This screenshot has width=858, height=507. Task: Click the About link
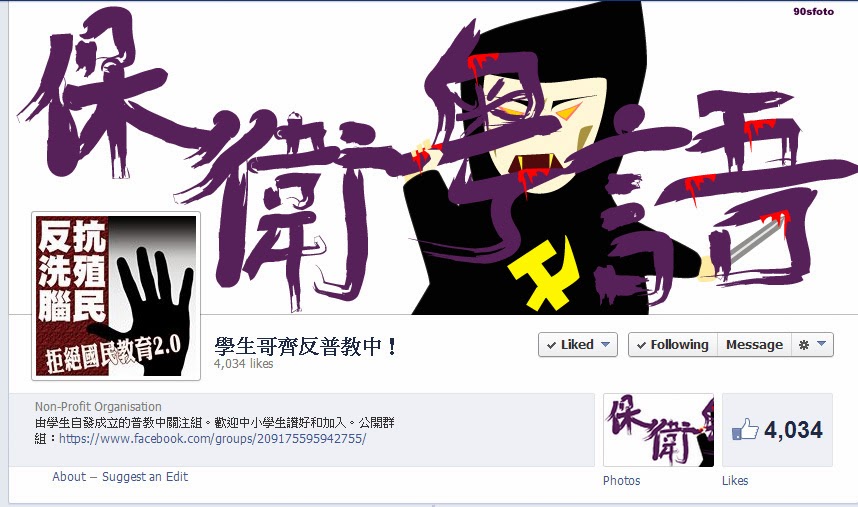[x=69, y=476]
